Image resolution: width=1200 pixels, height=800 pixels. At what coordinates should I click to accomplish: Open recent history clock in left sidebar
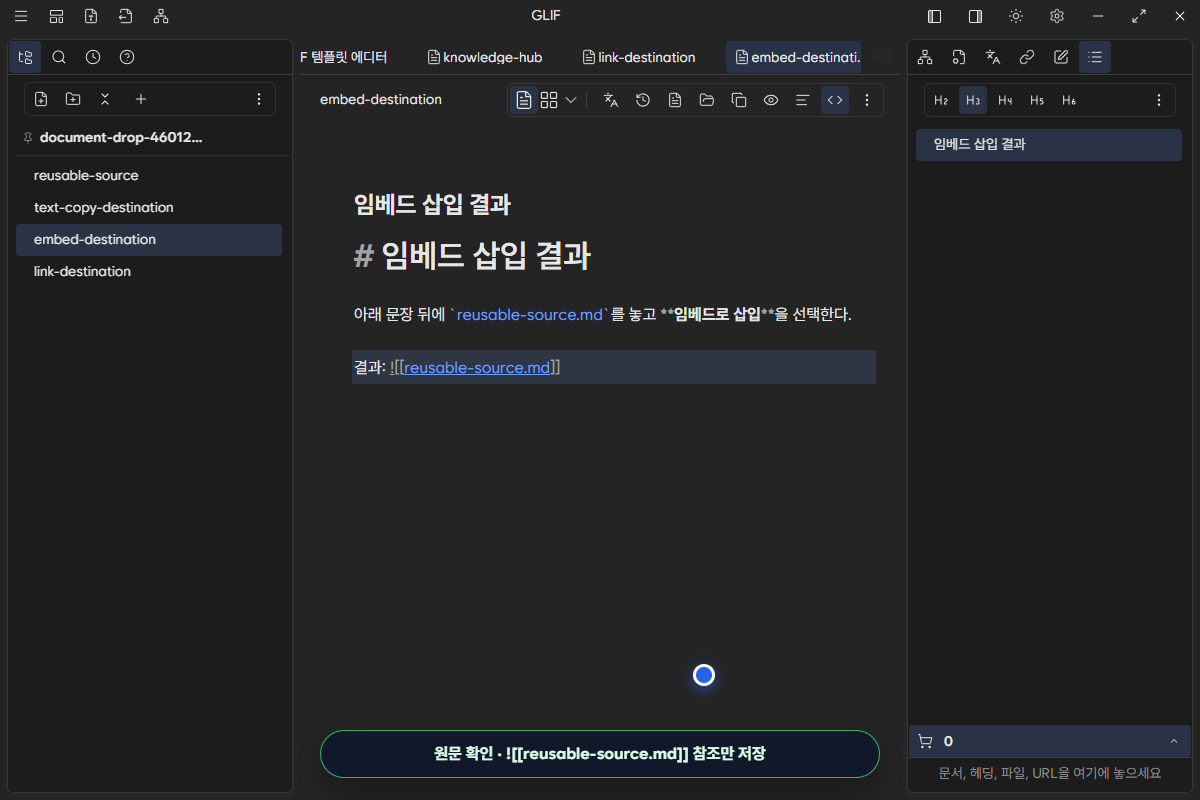93,57
